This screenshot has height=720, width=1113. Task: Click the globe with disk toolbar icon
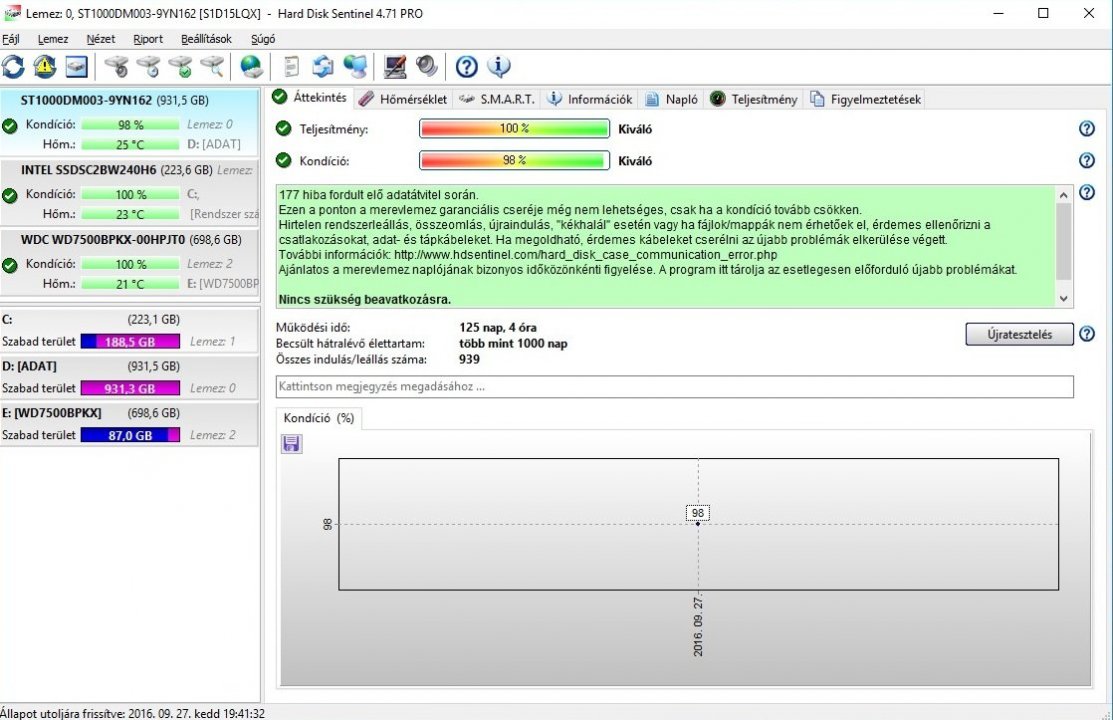pos(251,67)
